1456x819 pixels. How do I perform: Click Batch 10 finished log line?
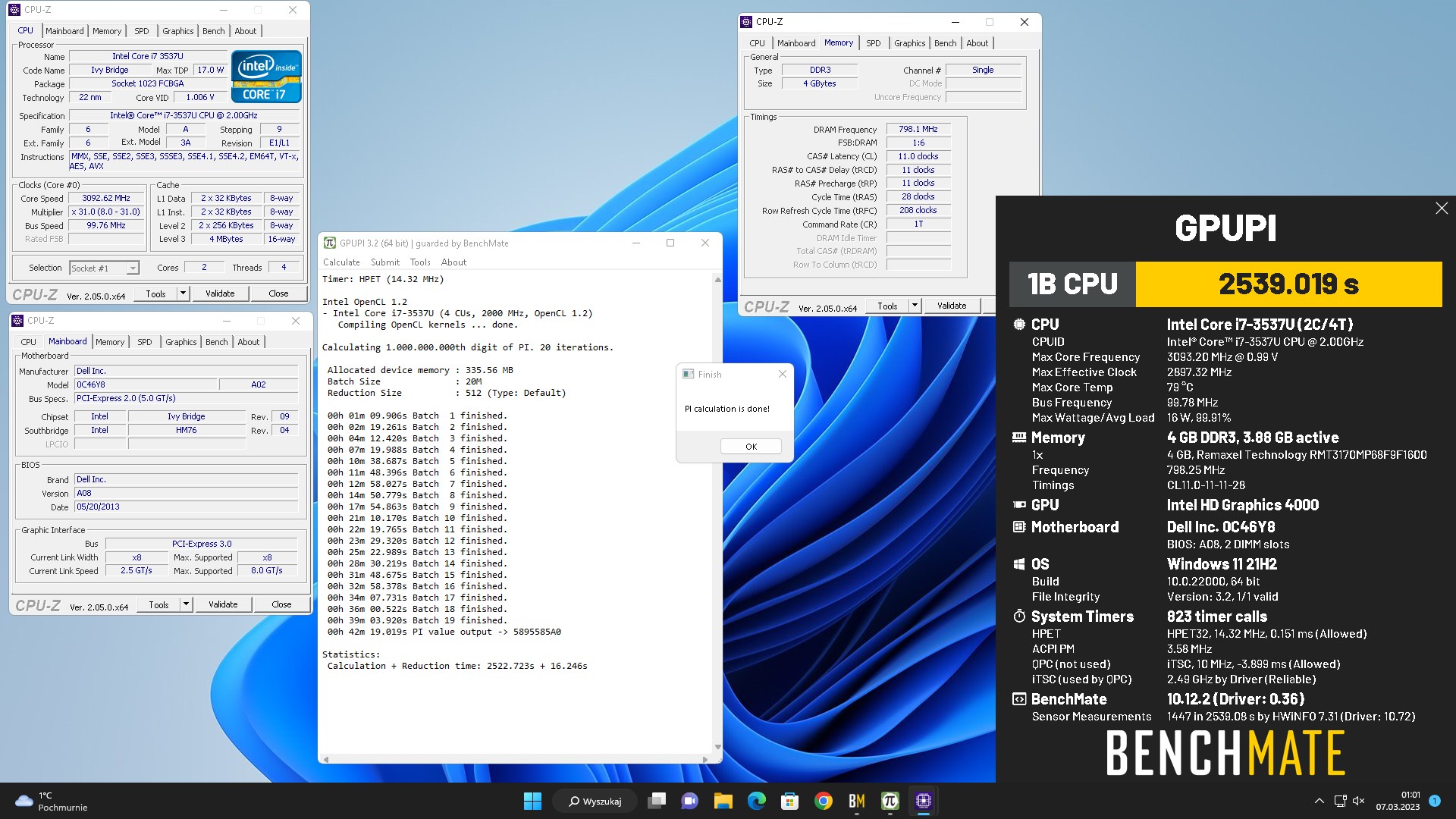pos(417,518)
